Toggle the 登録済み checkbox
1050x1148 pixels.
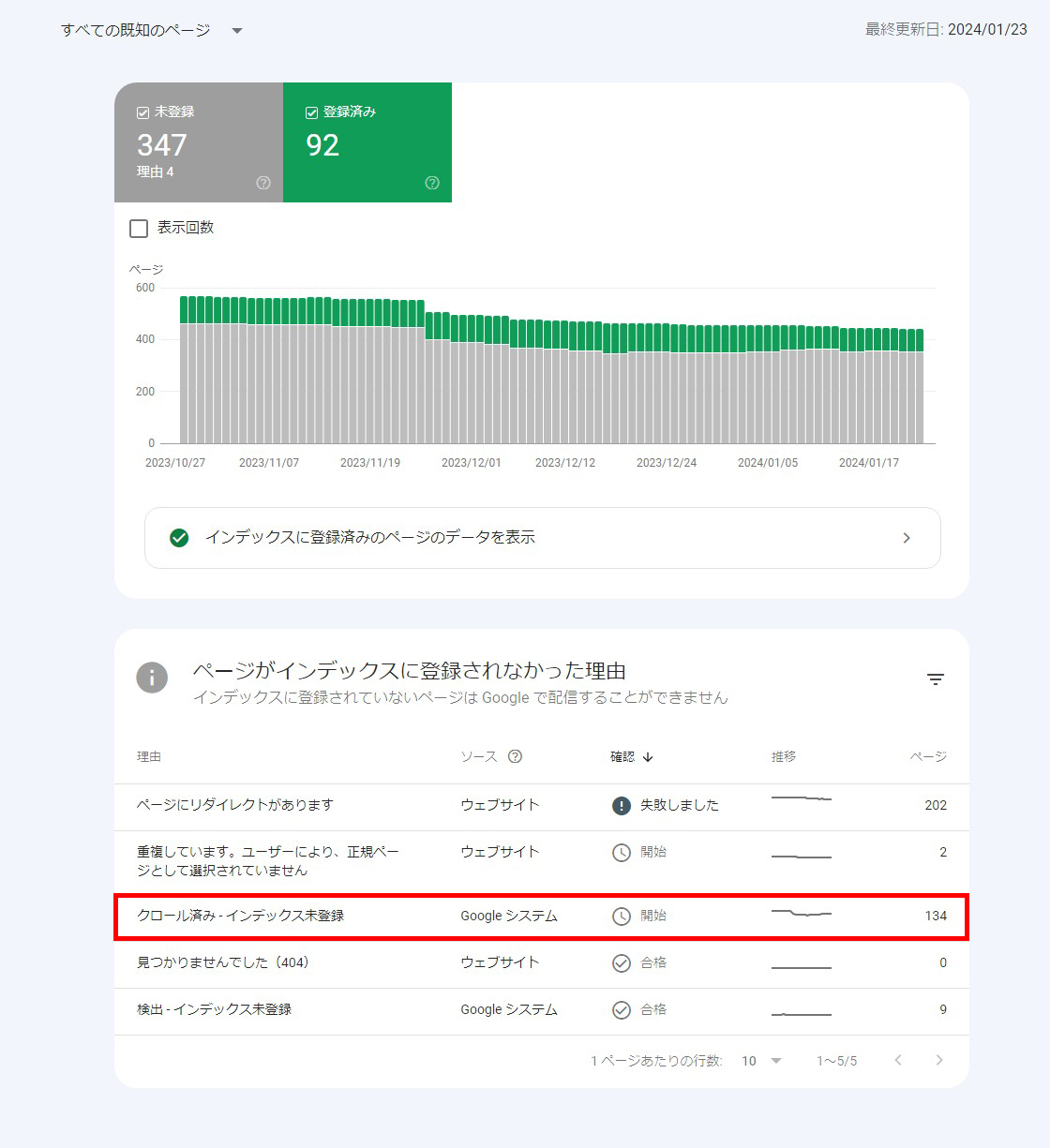[x=312, y=112]
